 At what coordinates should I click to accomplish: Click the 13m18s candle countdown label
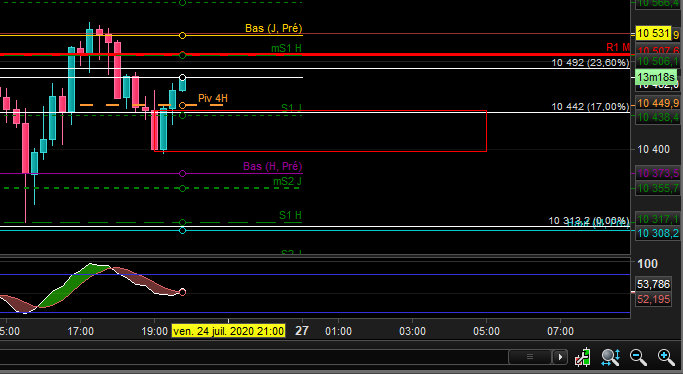pos(656,77)
